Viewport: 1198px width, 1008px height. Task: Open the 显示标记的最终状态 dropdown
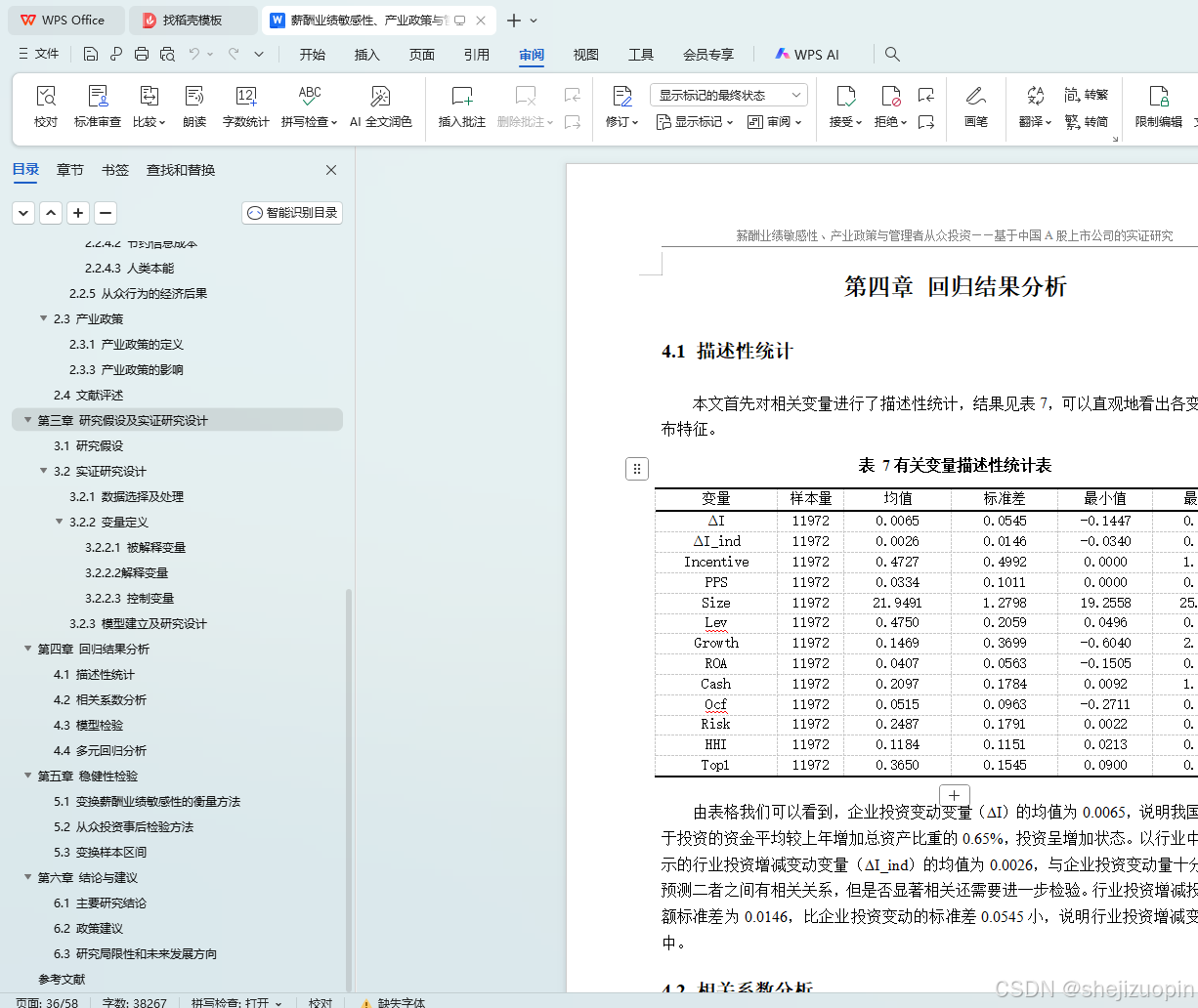tap(728, 95)
